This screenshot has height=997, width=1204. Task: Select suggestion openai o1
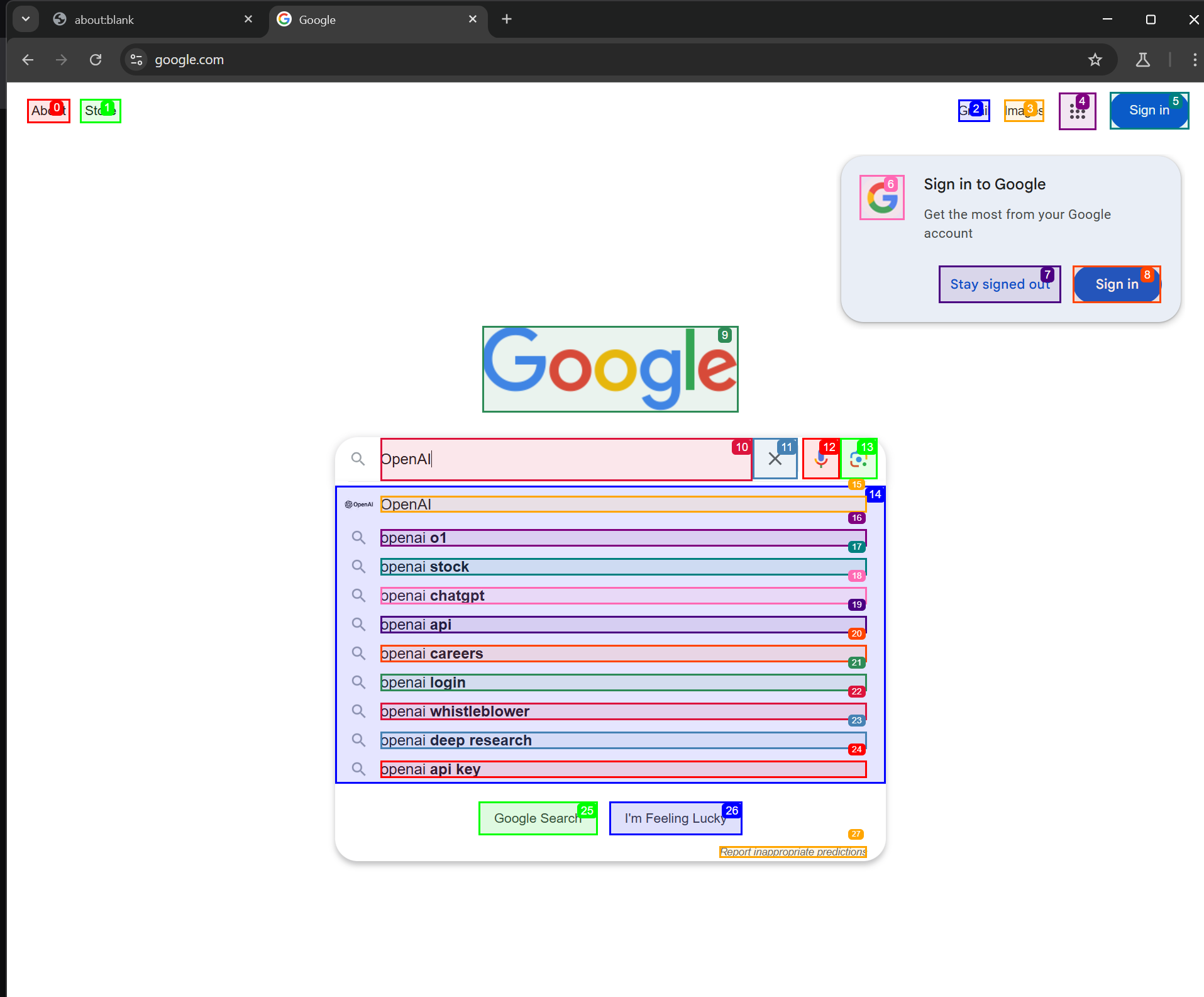pos(623,538)
